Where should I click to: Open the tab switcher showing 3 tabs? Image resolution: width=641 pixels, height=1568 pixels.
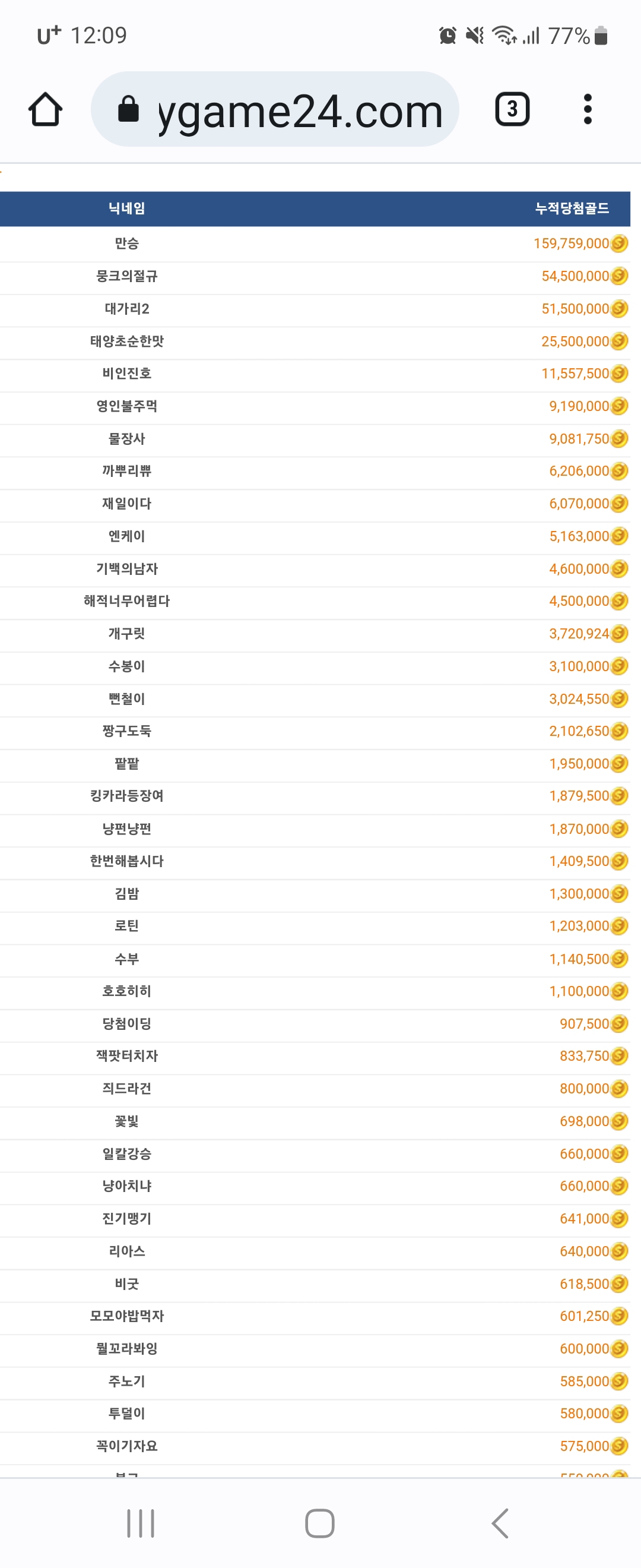[512, 109]
